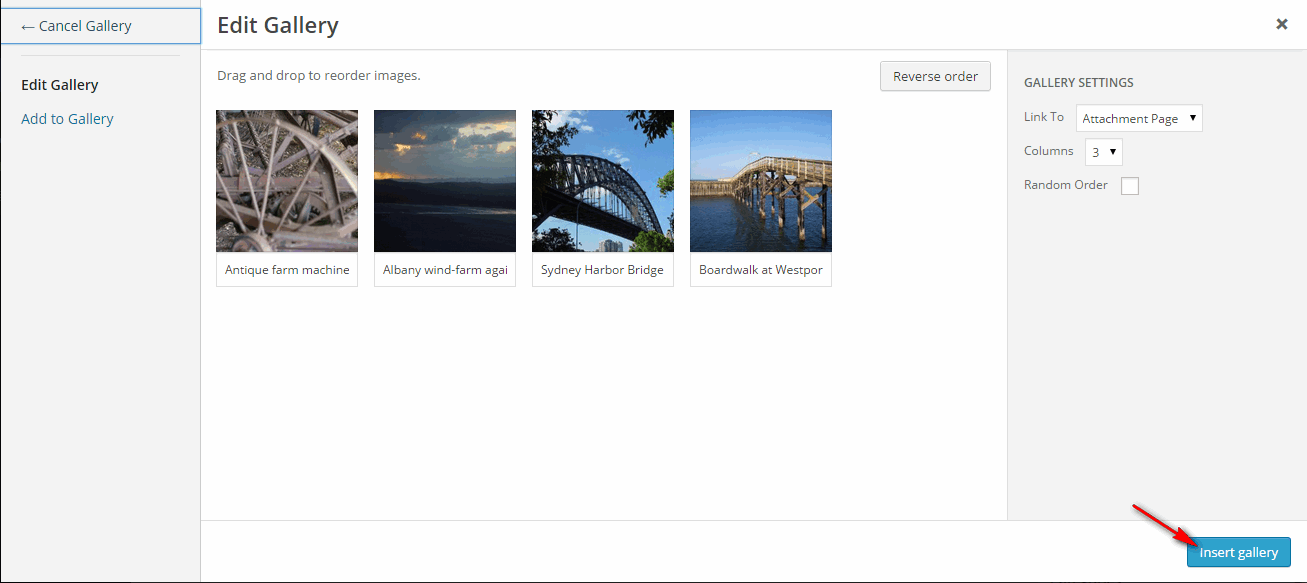The width and height of the screenshot is (1307, 583).
Task: Click the Albany wind-farm caption field
Action: [x=445, y=270]
